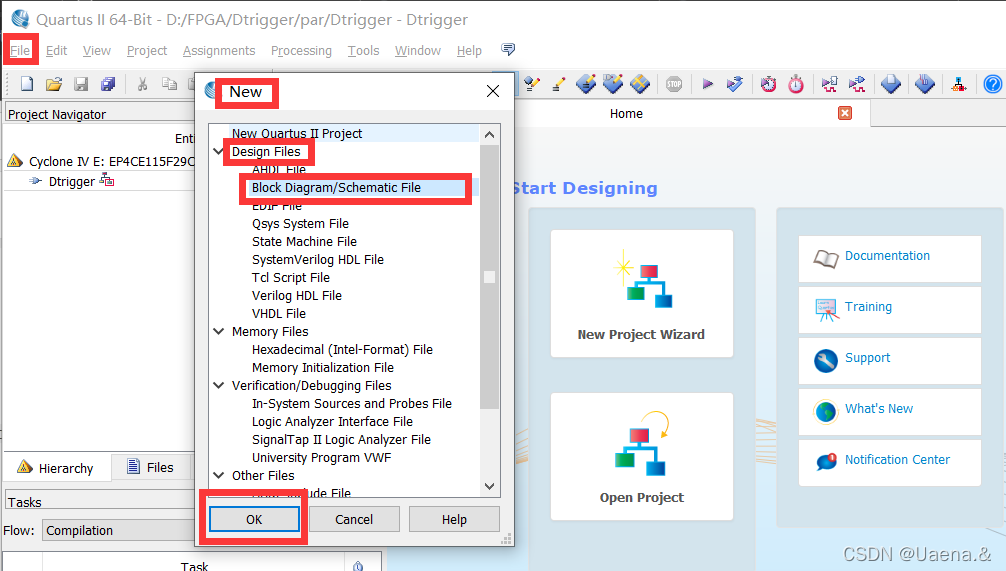Image resolution: width=1006 pixels, height=571 pixels.
Task: Select SystemVerilog HDL File
Action: pyautogui.click(x=318, y=259)
